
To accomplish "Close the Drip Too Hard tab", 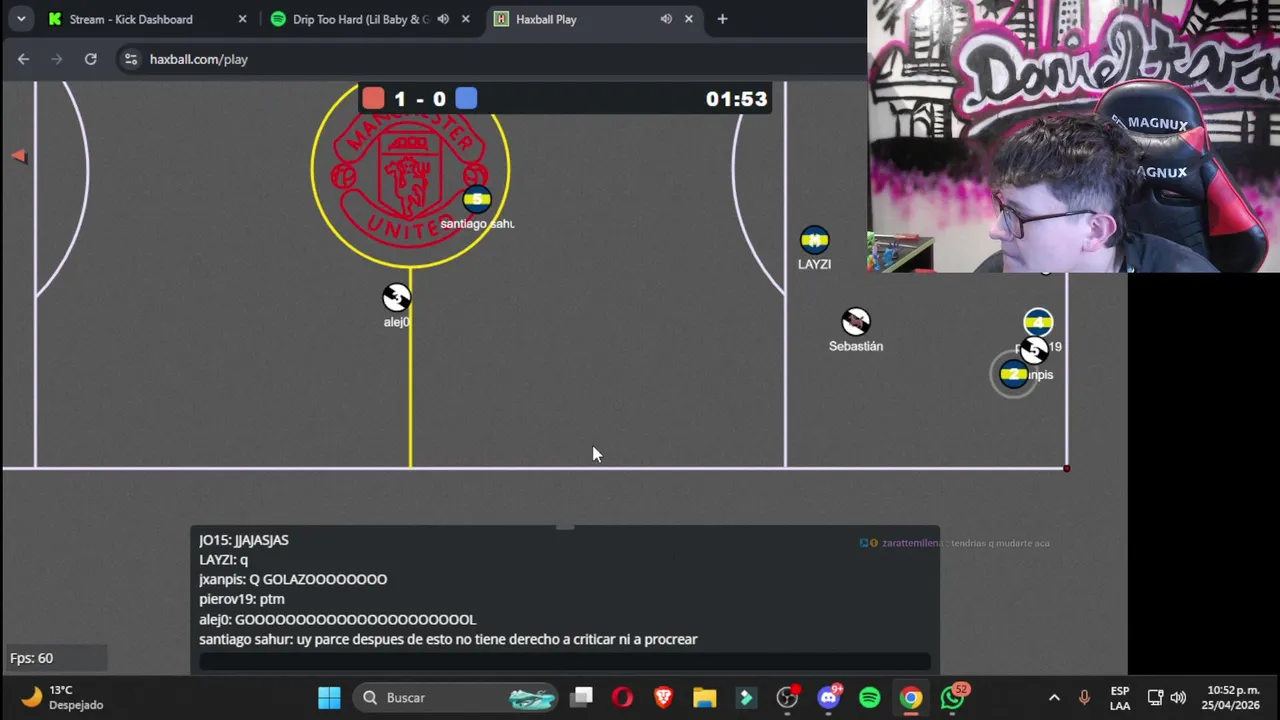I will [465, 19].
